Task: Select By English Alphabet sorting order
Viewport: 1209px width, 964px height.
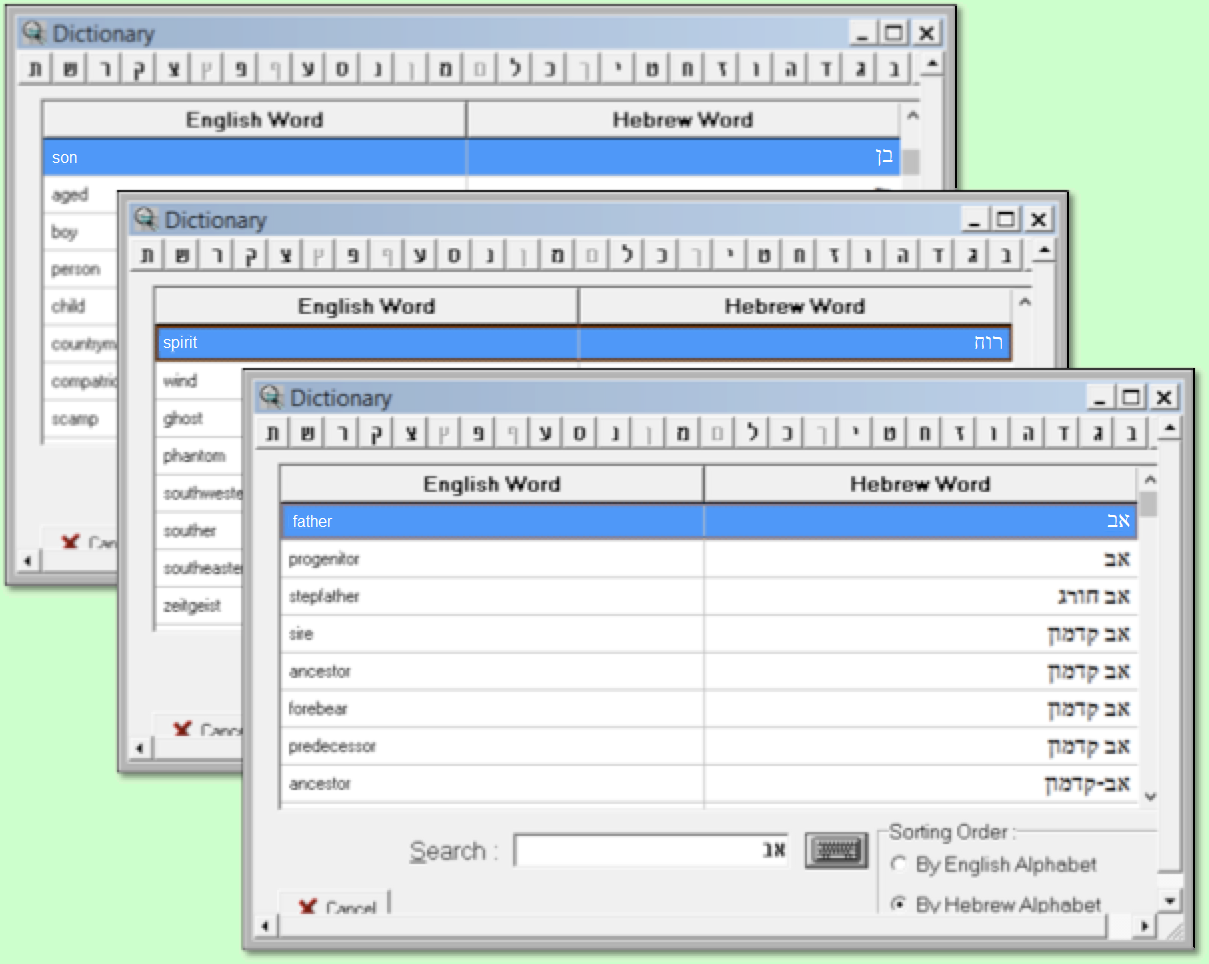Action: 899,864
